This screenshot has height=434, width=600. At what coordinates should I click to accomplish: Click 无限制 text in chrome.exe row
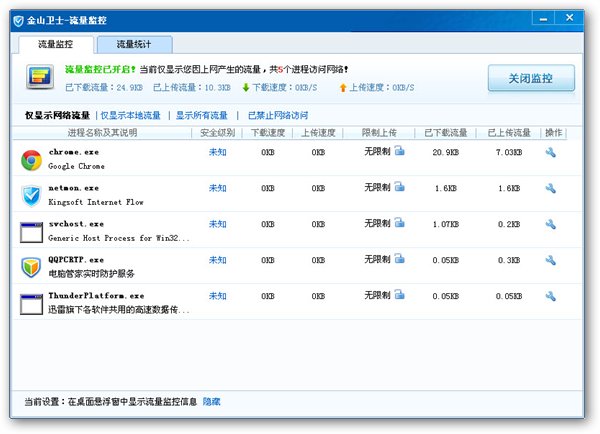click(x=377, y=152)
